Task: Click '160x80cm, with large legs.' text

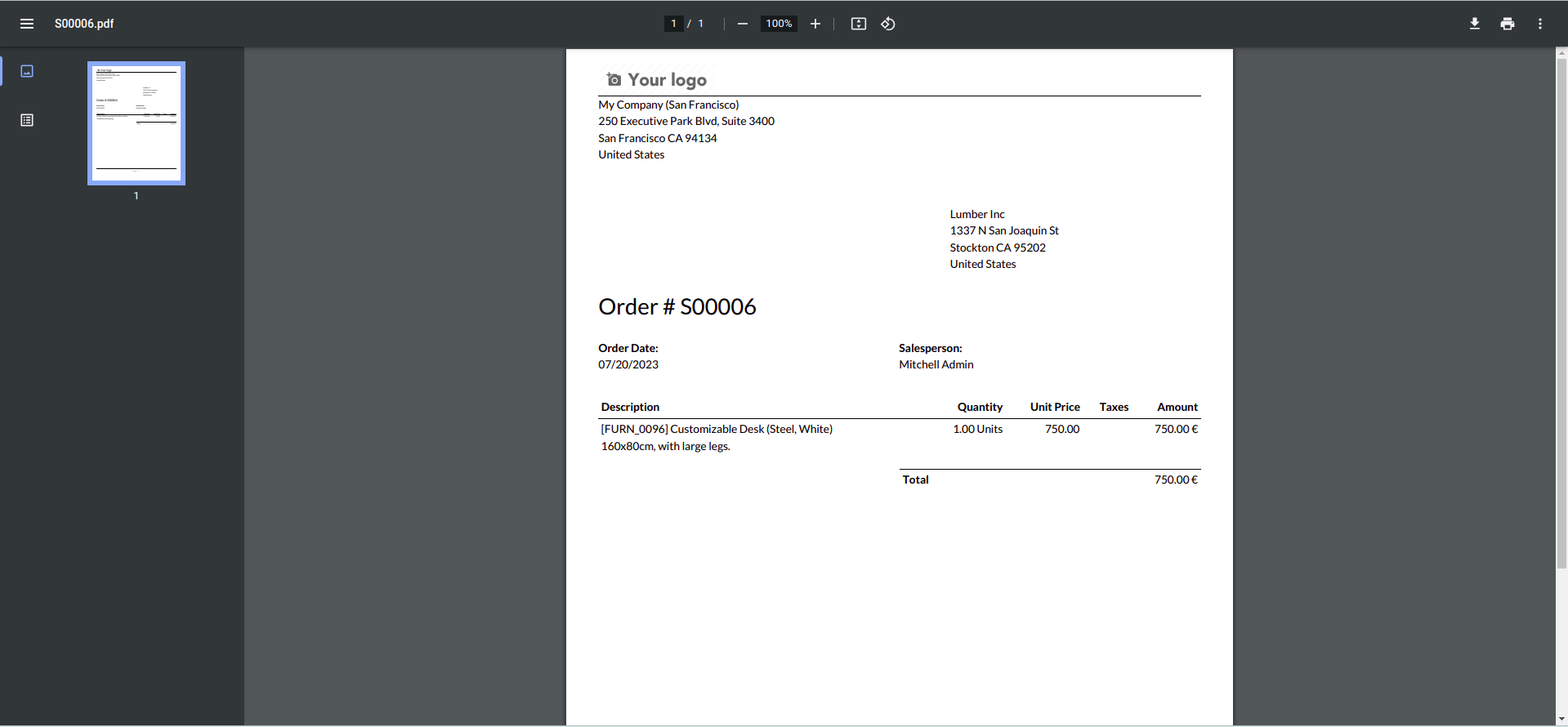Action: [666, 446]
